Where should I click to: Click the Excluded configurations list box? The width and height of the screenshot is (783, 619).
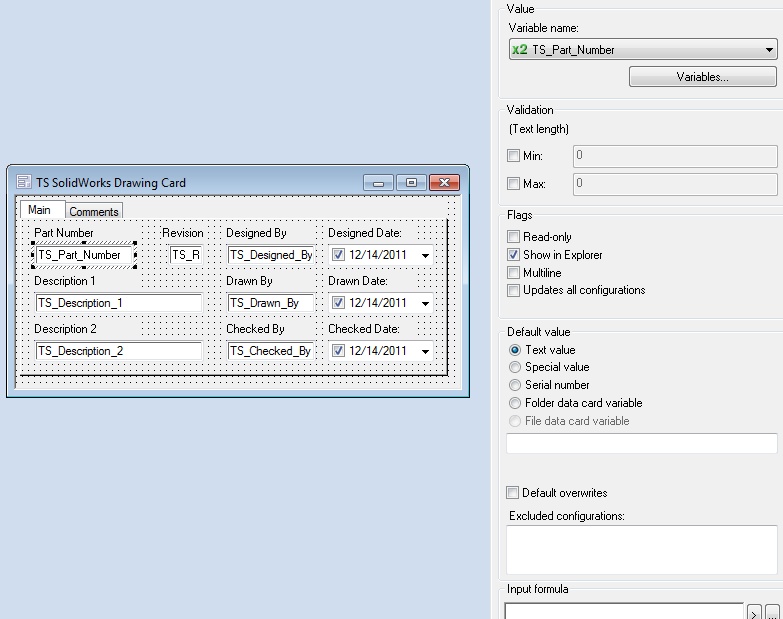tap(642, 550)
